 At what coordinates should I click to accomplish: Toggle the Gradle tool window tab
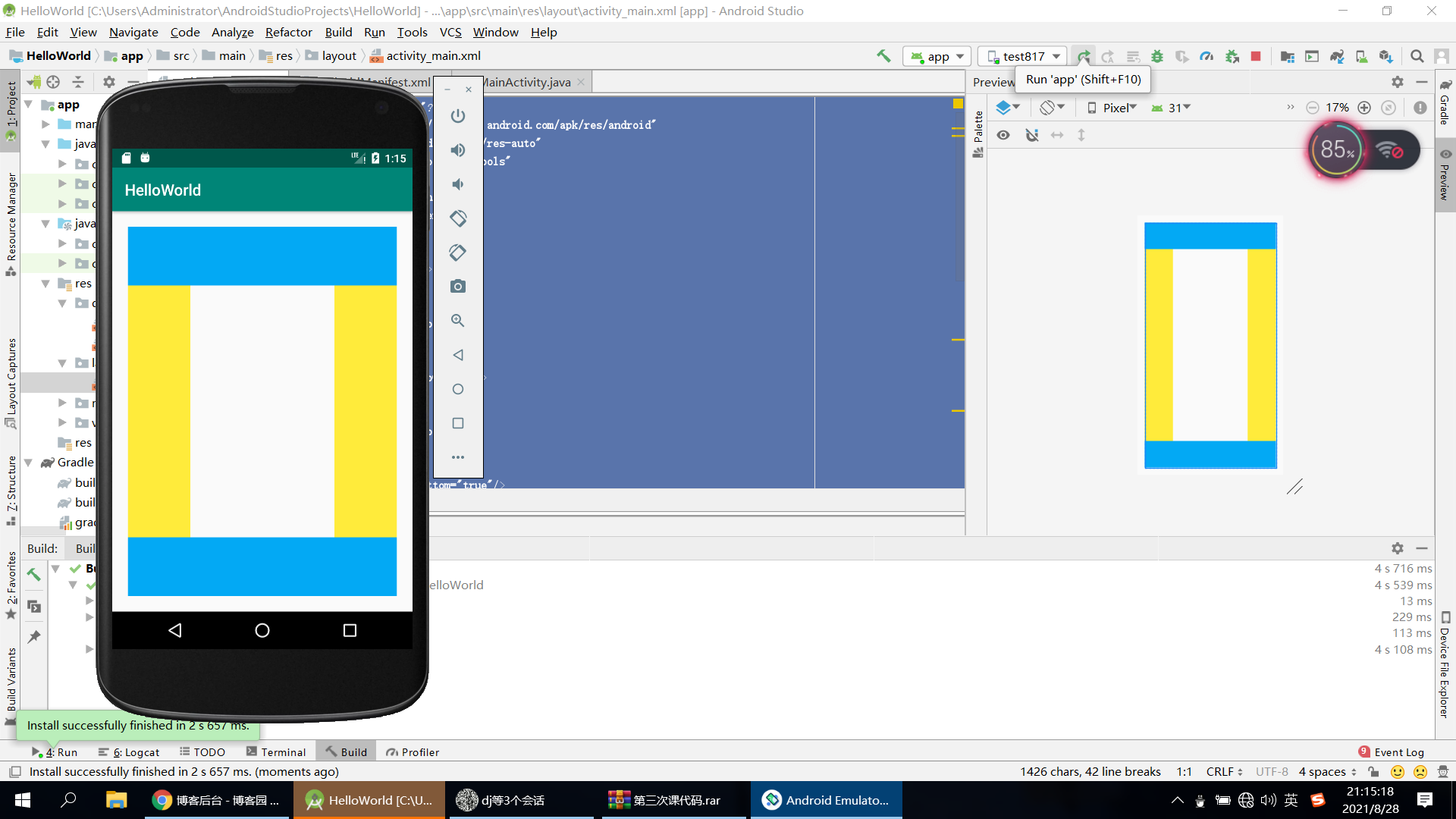[x=1445, y=104]
